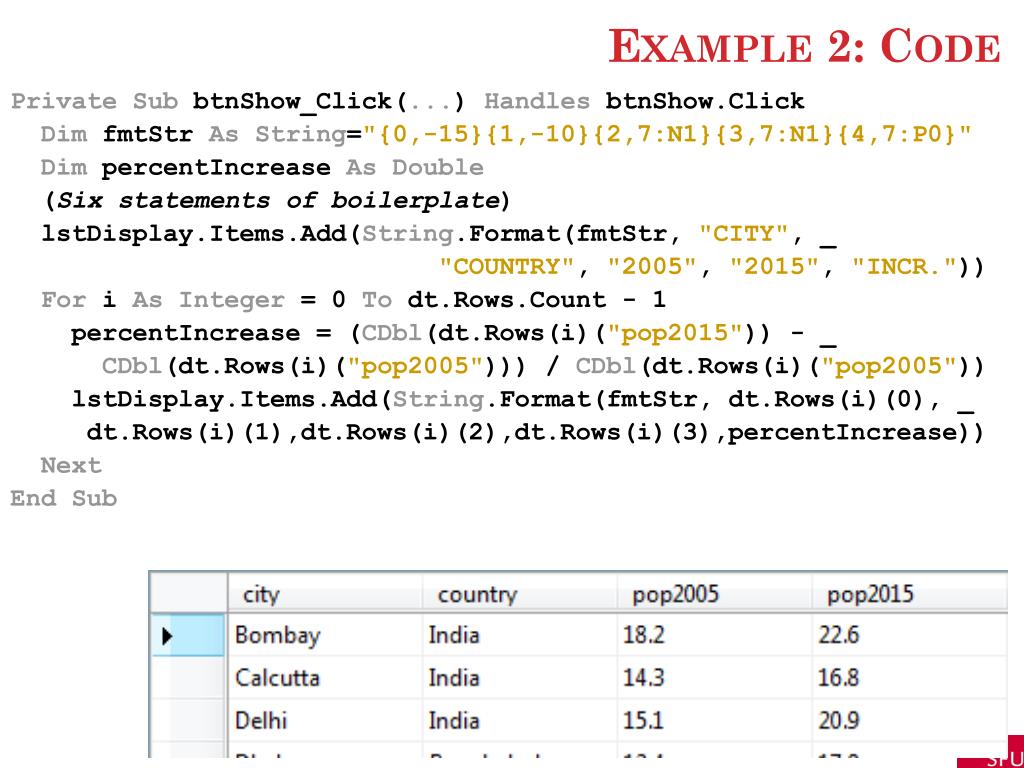1024x768 pixels.
Task: Click the "INCR." string literal in the code
Action: (904, 266)
